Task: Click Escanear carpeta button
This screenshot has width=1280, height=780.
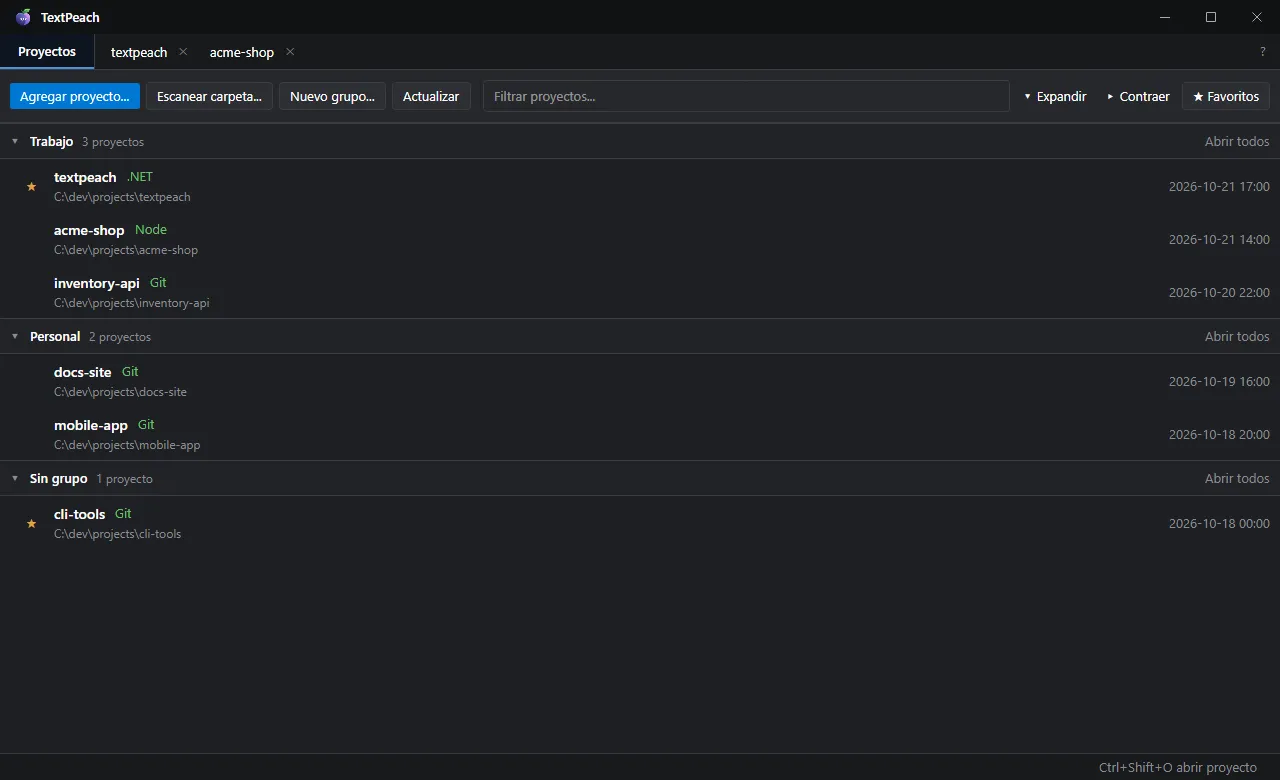Action: 209,96
